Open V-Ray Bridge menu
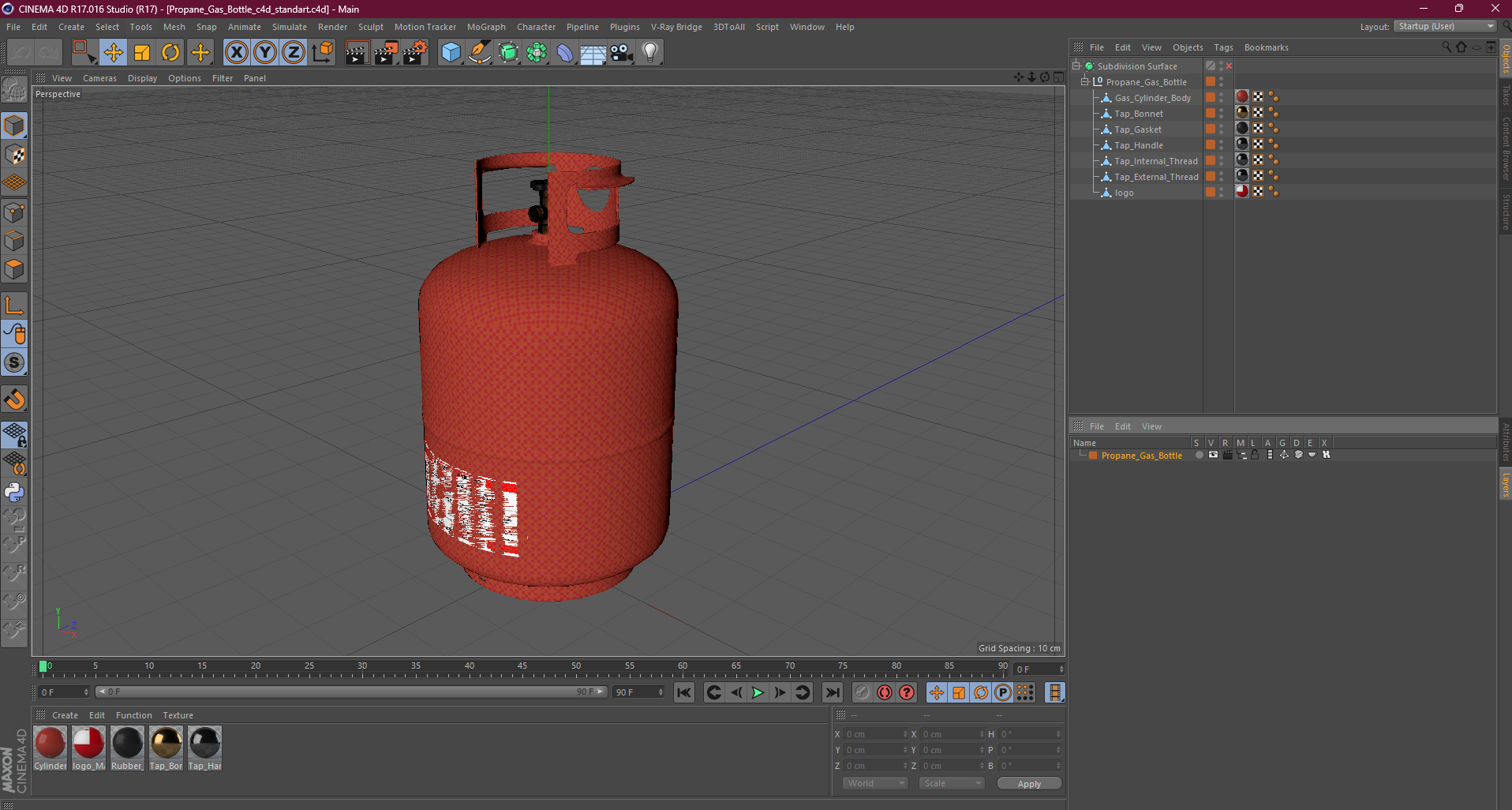 pyautogui.click(x=676, y=27)
